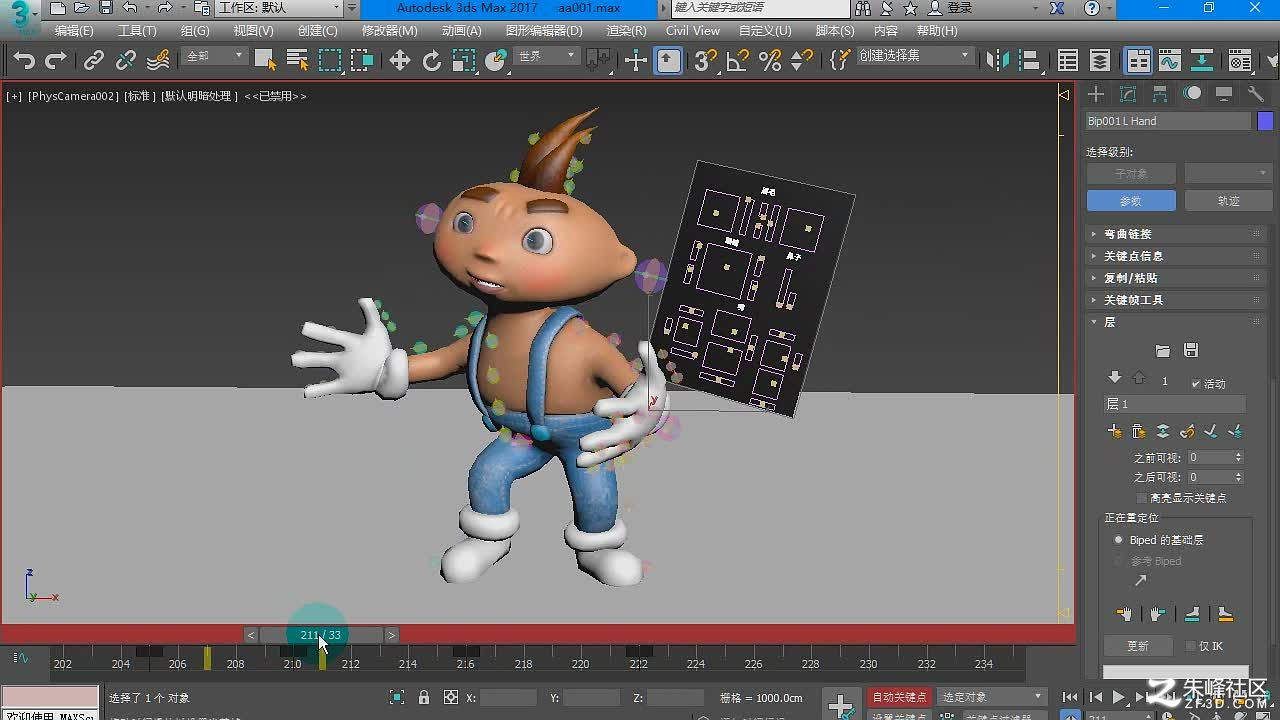Open the Create command panel tab
Viewport: 1280px width, 720px height.
[1096, 94]
